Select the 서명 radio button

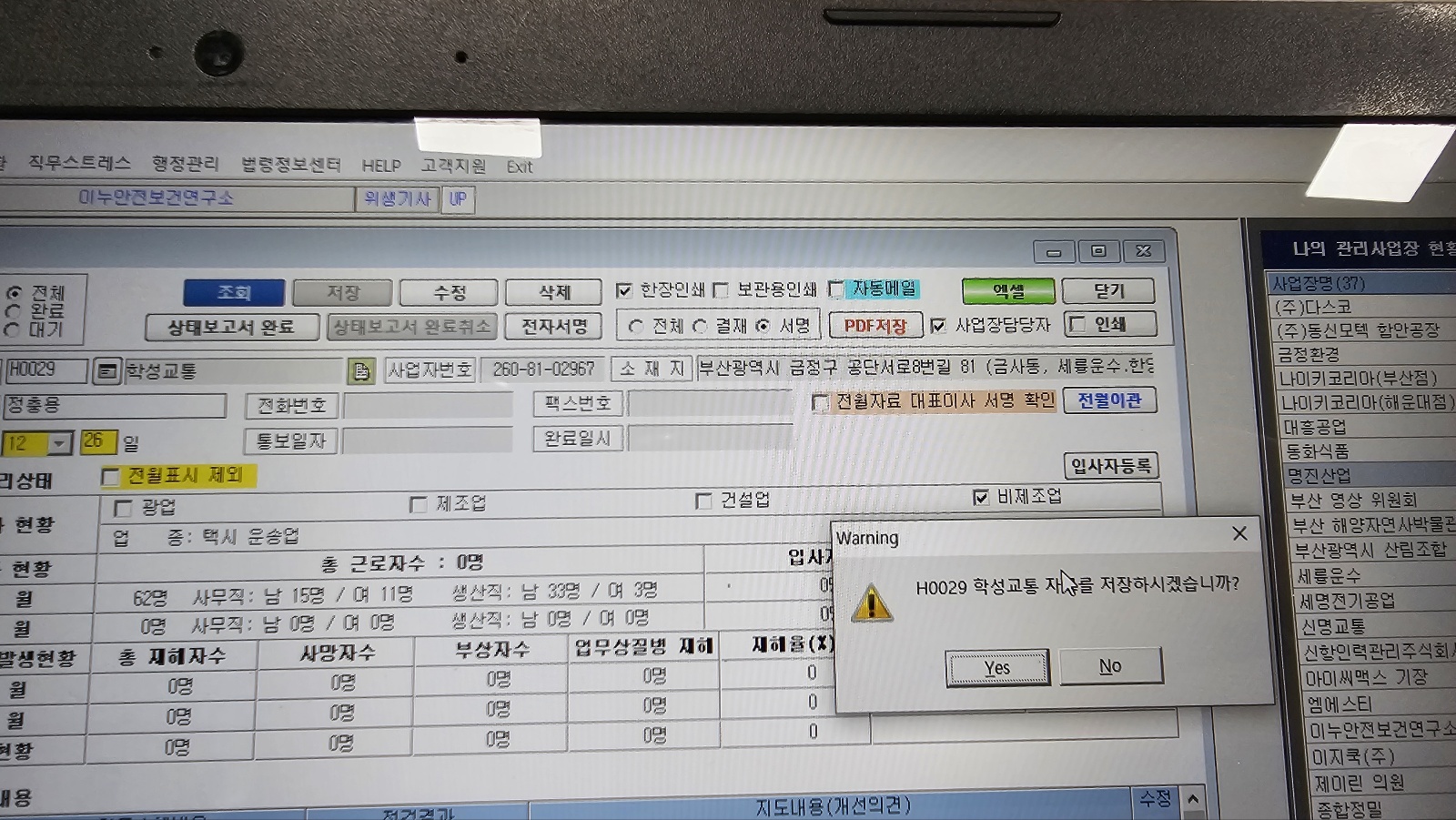point(763,325)
